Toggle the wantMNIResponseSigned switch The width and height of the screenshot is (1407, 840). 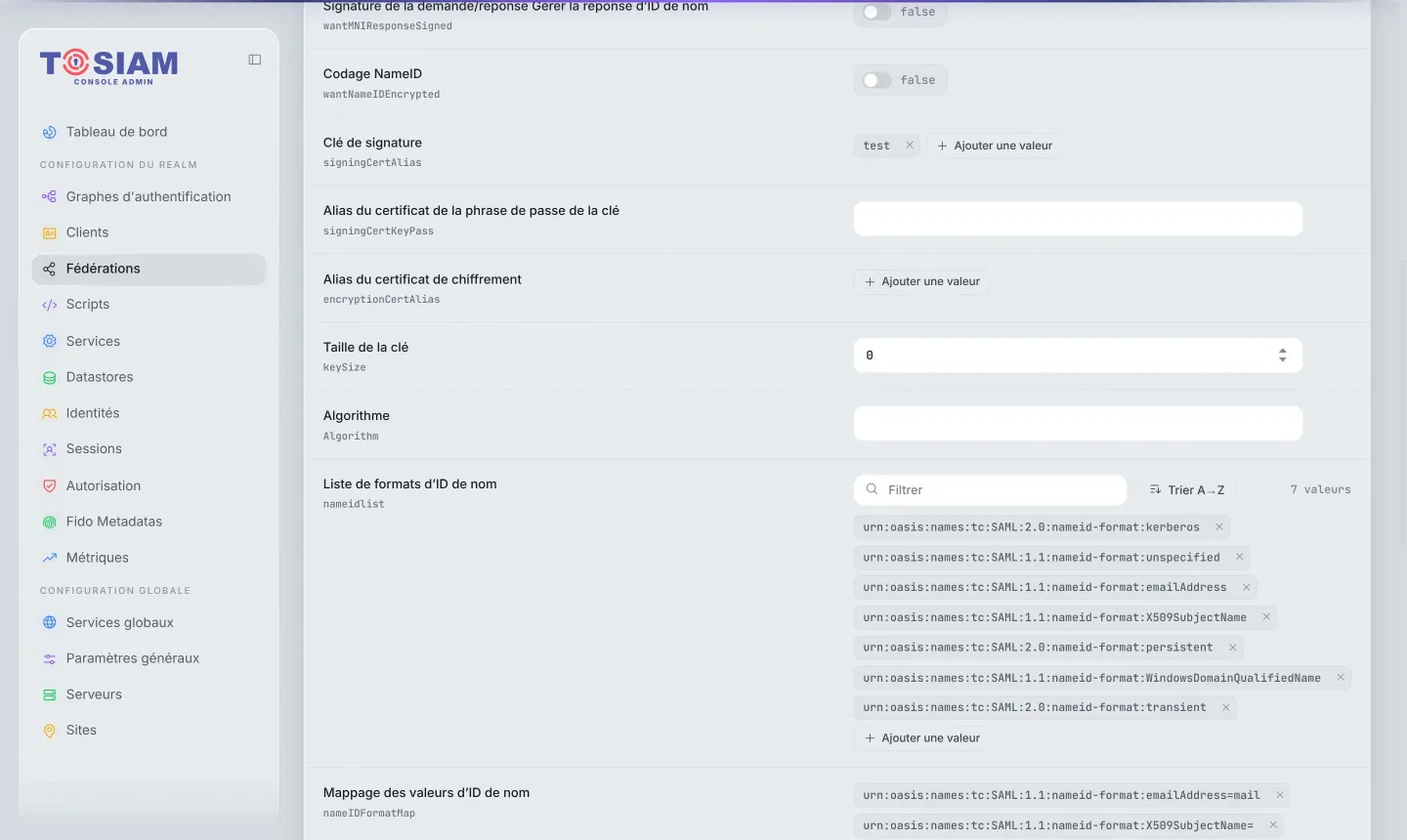coord(877,12)
